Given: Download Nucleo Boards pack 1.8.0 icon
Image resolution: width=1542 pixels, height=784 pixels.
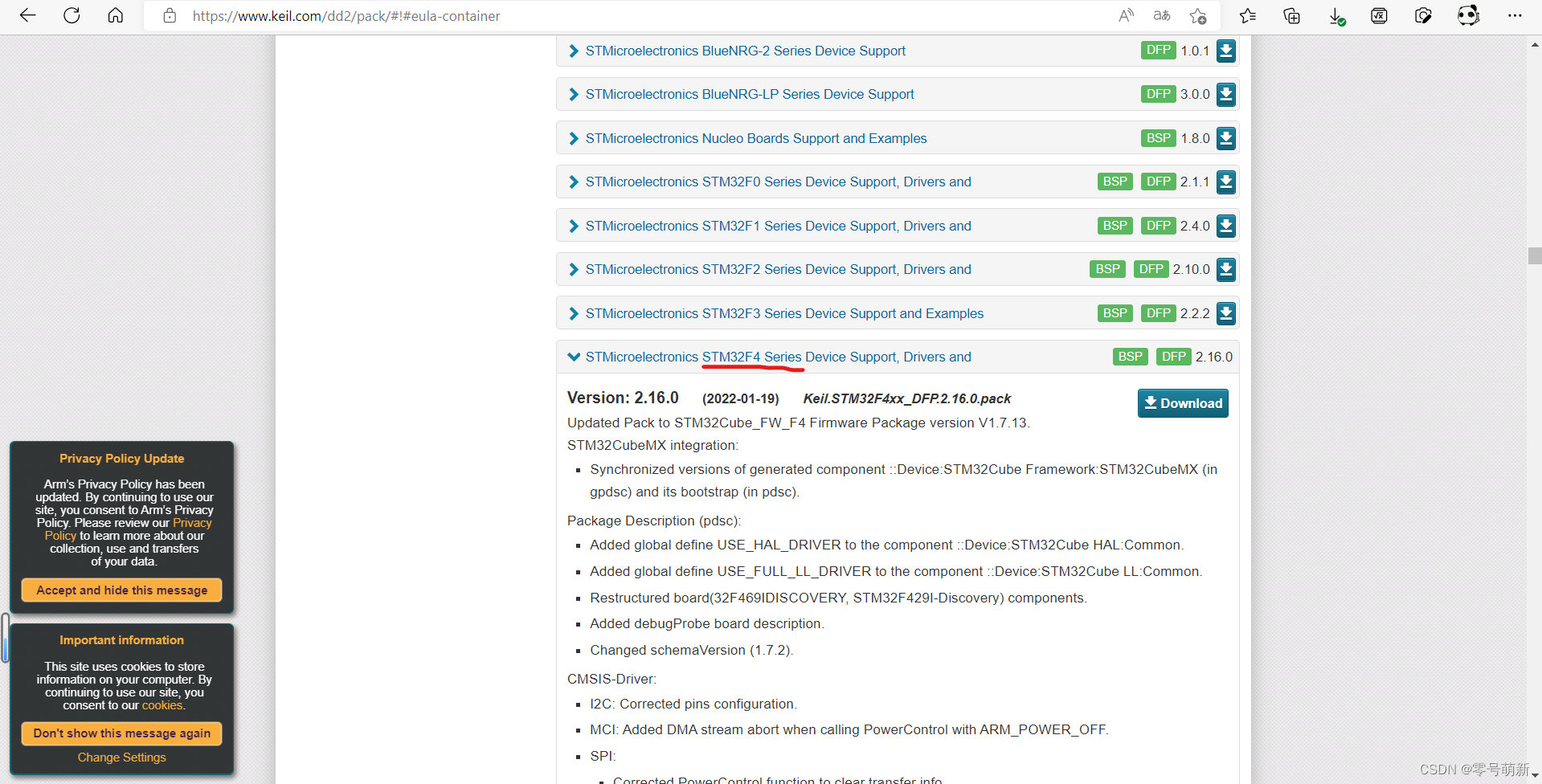Looking at the screenshot, I should pyautogui.click(x=1225, y=138).
